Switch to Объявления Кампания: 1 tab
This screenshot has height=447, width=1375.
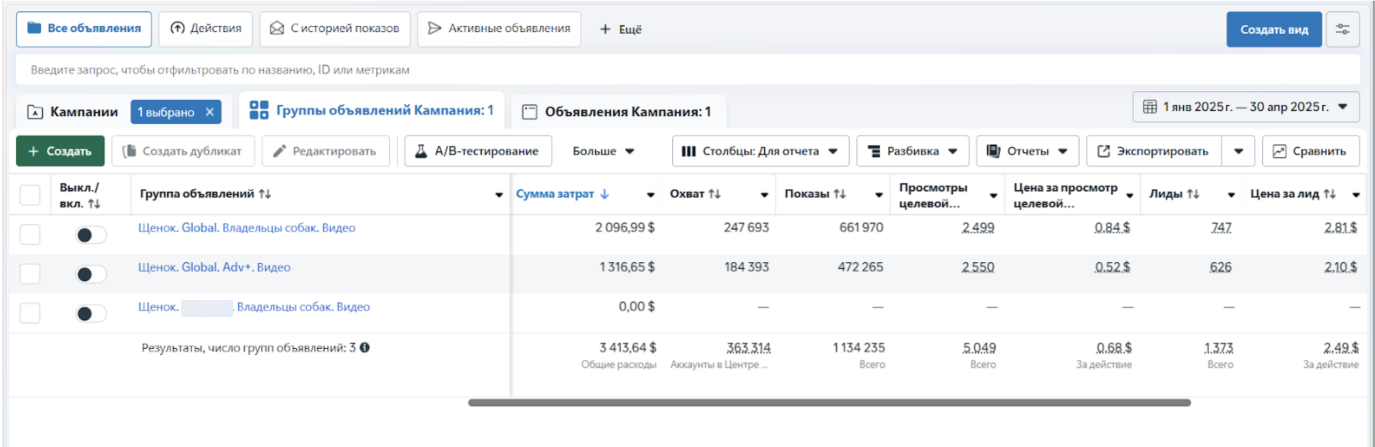[x=618, y=112]
